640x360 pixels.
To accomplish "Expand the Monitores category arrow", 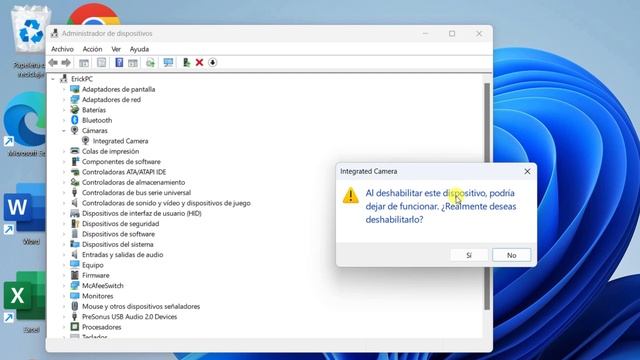I will tap(64, 296).
